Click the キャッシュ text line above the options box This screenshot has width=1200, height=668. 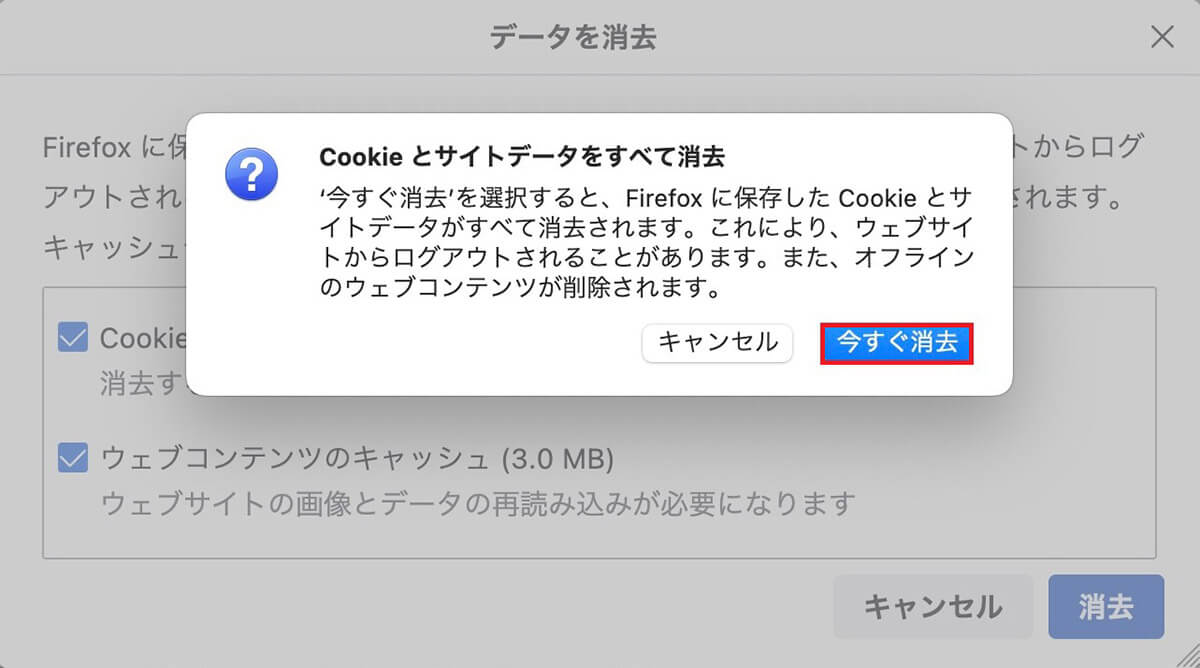[x=114, y=247]
